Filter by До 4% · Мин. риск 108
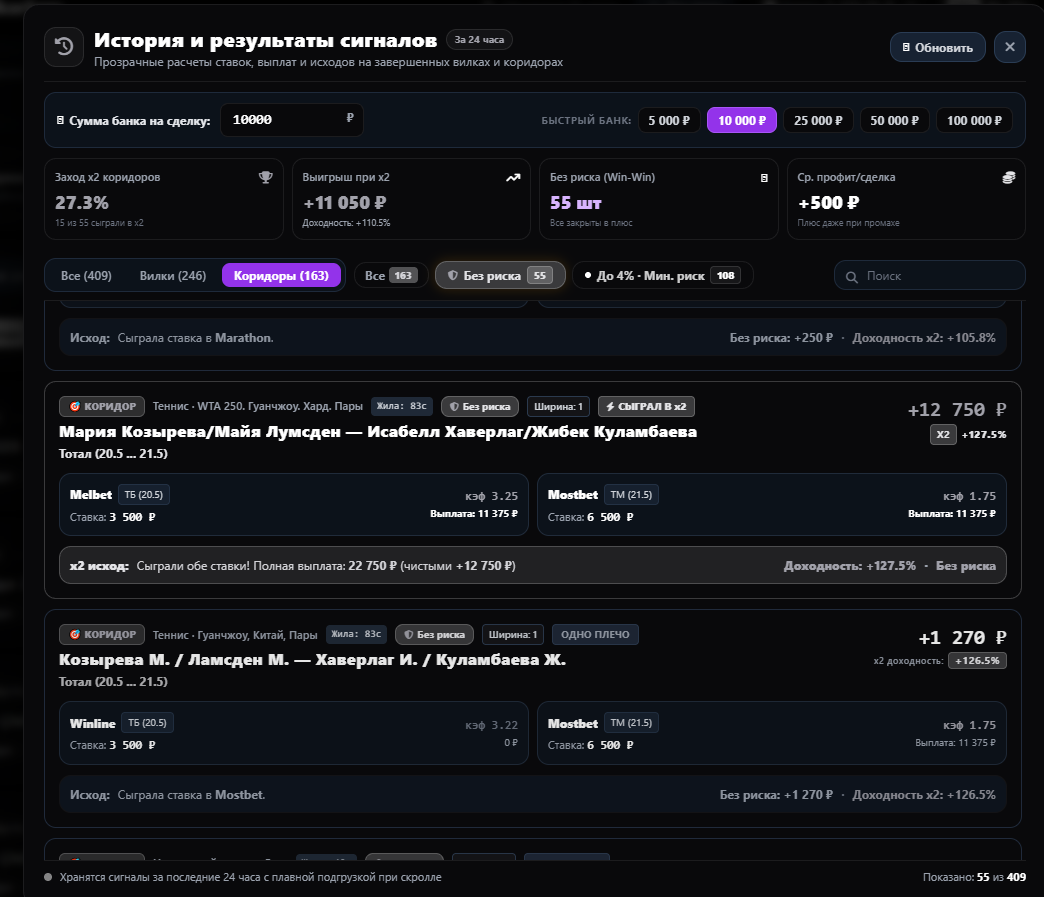Image resolution: width=1044 pixels, height=897 pixels. (662, 275)
